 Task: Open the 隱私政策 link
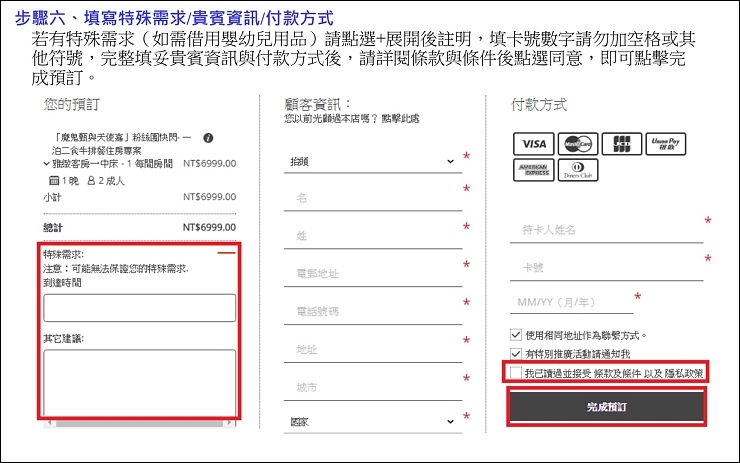click(684, 373)
